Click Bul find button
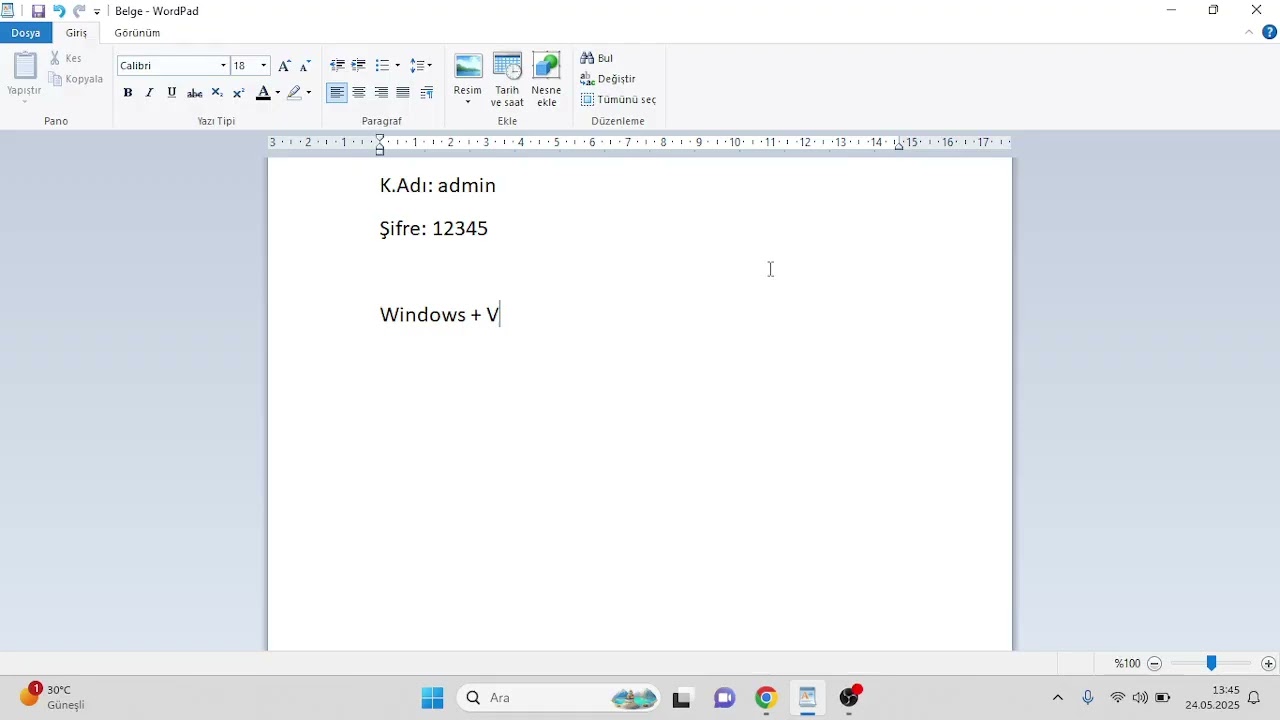 (597, 58)
